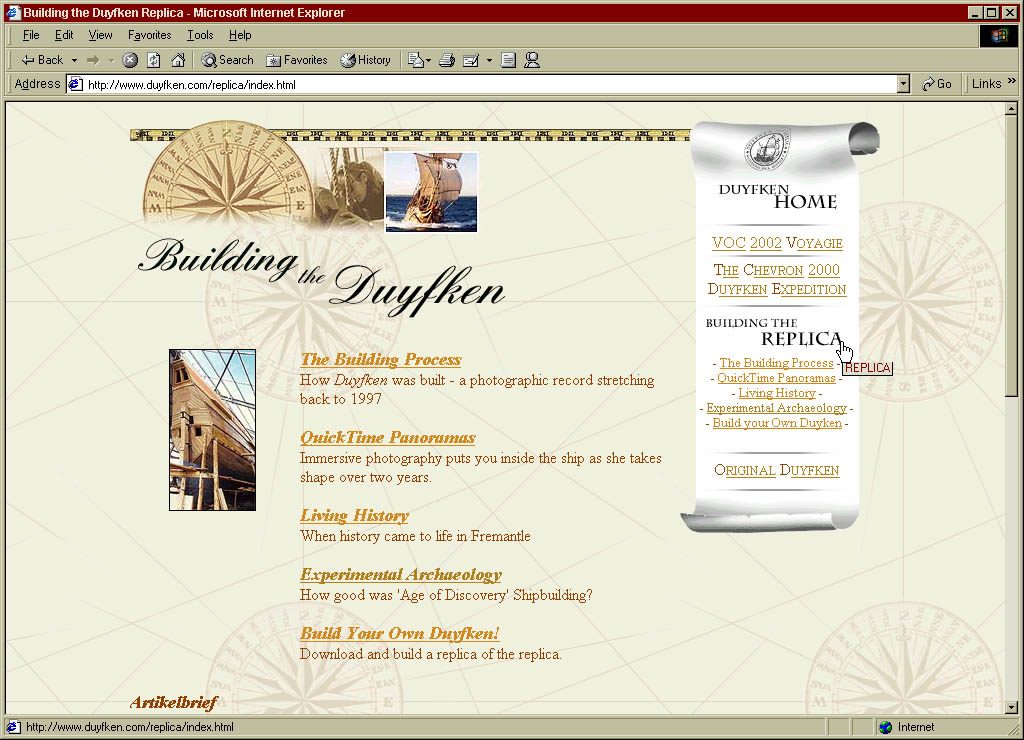The width and height of the screenshot is (1024, 740).
Task: Open the Search pane
Action: pyautogui.click(x=227, y=60)
